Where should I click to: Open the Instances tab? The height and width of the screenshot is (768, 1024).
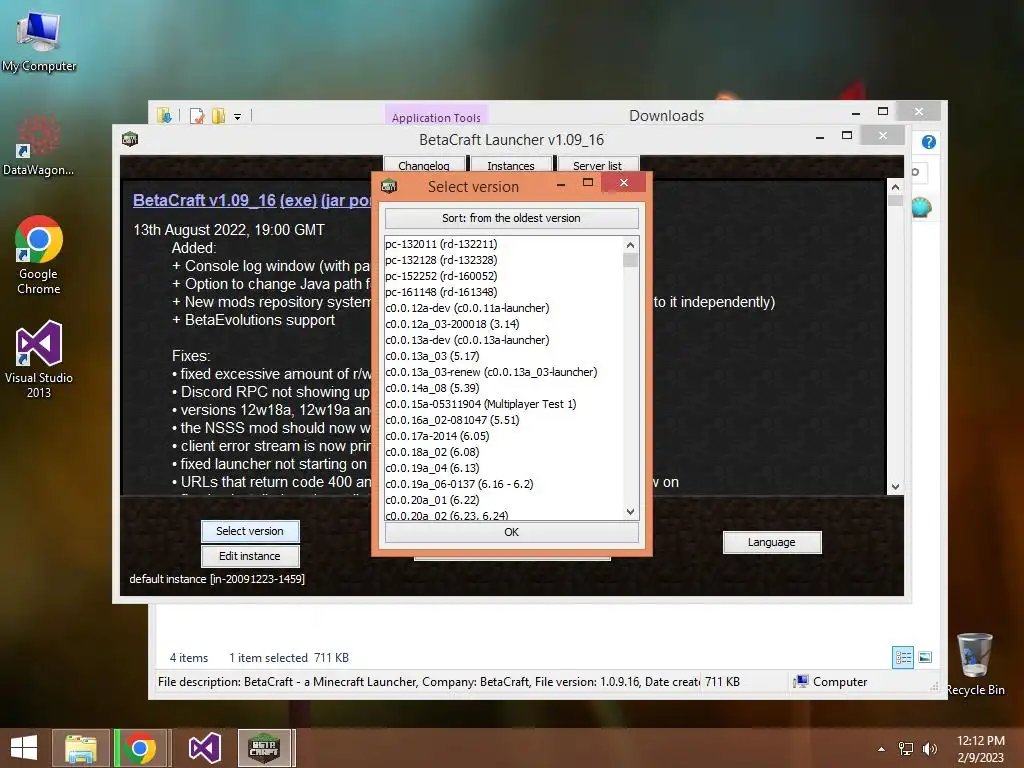pyautogui.click(x=511, y=165)
